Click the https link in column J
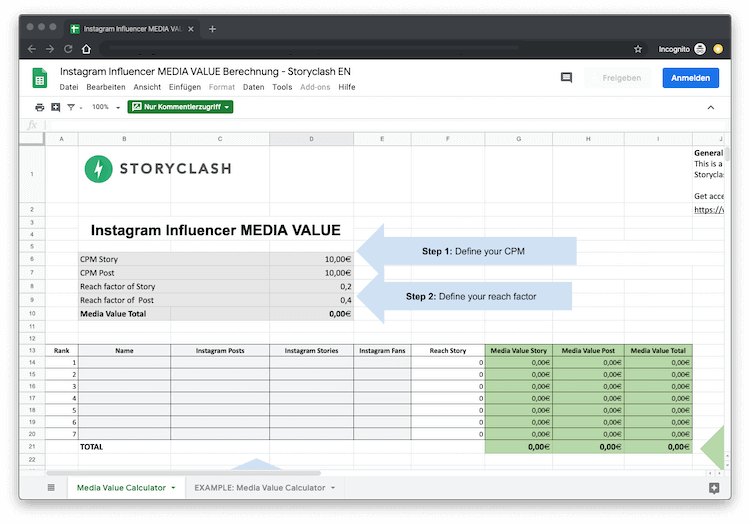This screenshot has width=750, height=523. pyautogui.click(x=709, y=210)
